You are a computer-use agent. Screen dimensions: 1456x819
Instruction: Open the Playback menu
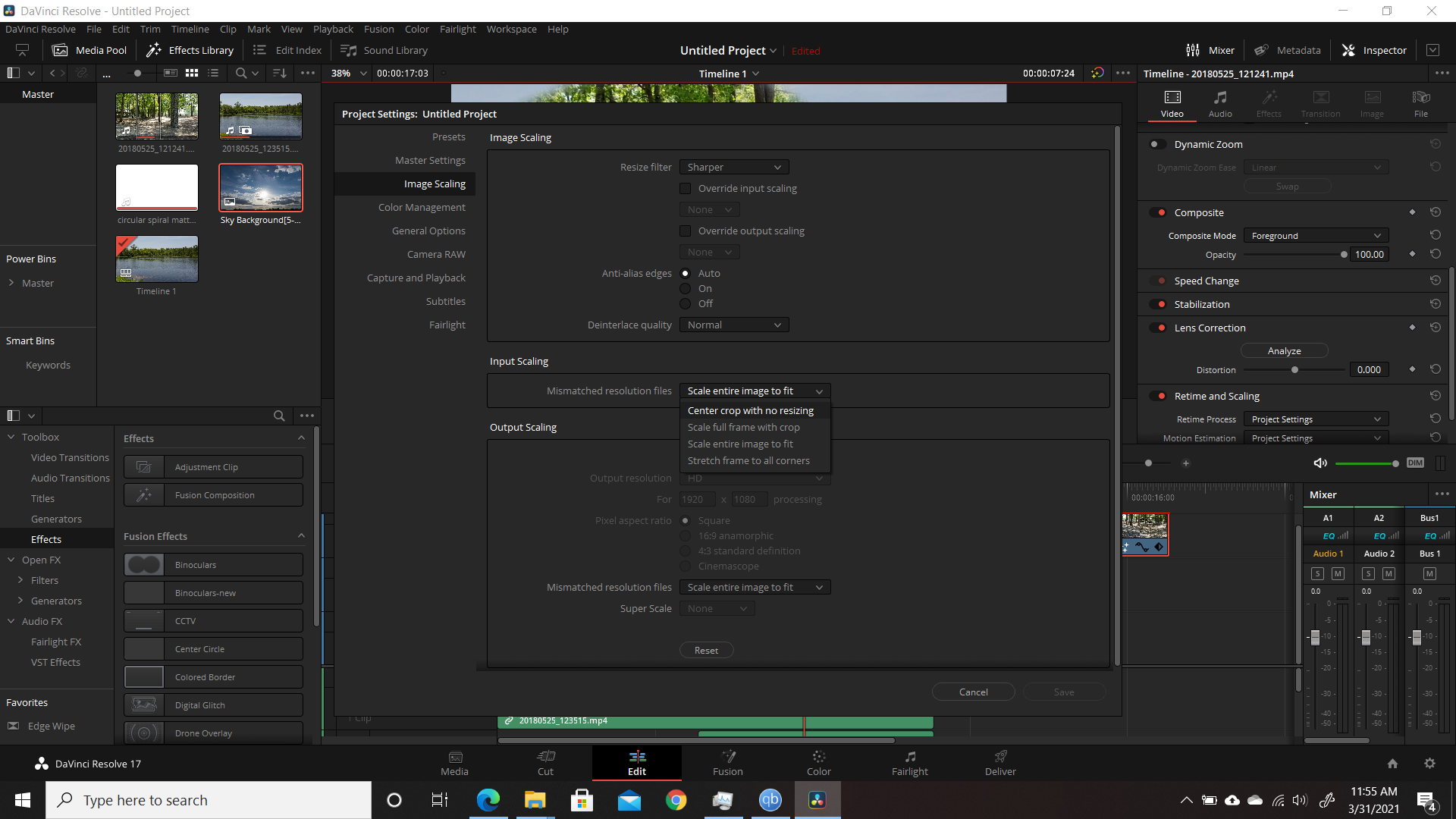(333, 29)
